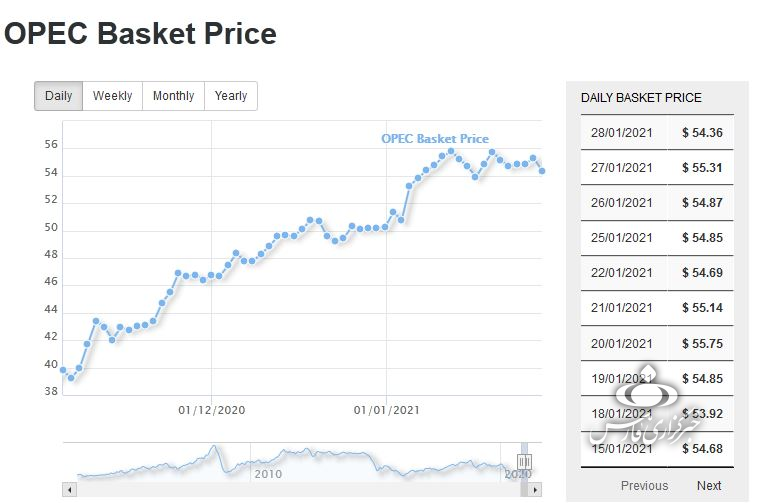758x503 pixels.
Task: Select the 27/01/2021 row showing $ 55.31
Action: 657,168
